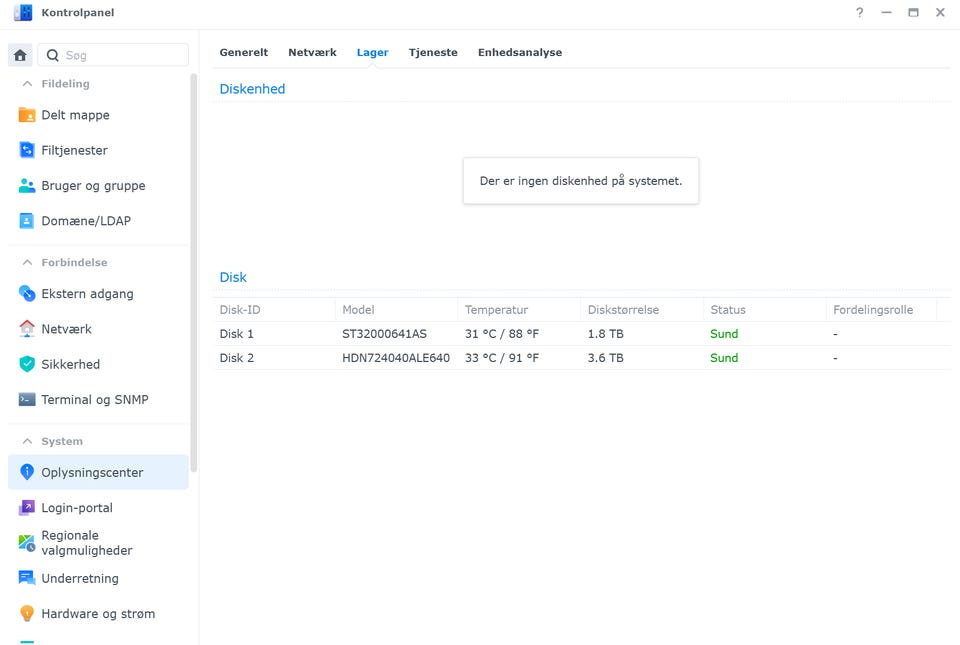Click in the Søg search field

(122, 55)
